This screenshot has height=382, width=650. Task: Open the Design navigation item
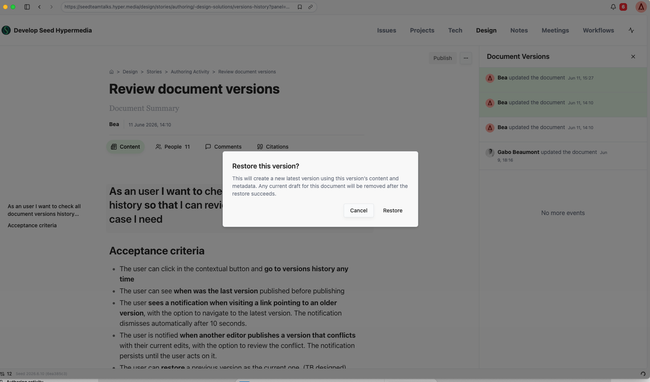tap(486, 30)
